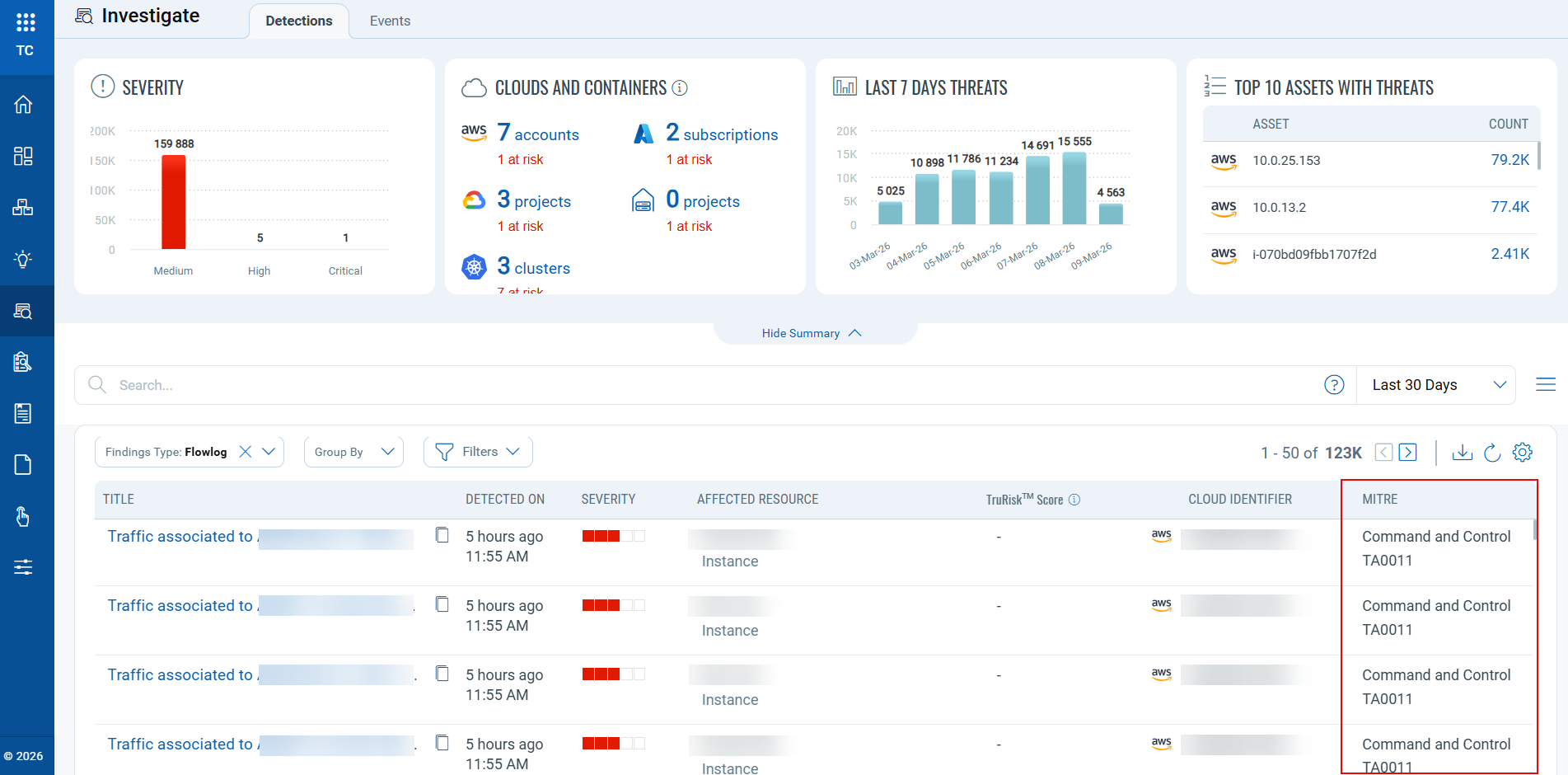Expand the Last 30 Days dropdown
Screen dimensions: 1568x775
(1436, 385)
